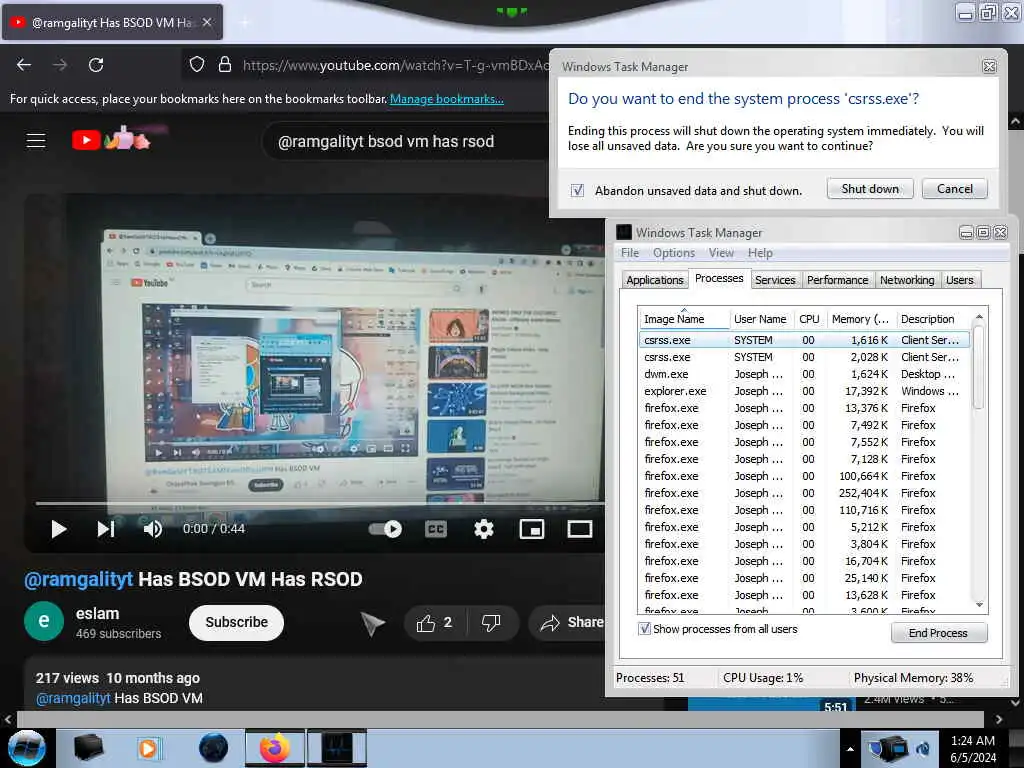This screenshot has width=1024, height=768.
Task: Go back in the Firefox browser
Action: (x=24, y=65)
